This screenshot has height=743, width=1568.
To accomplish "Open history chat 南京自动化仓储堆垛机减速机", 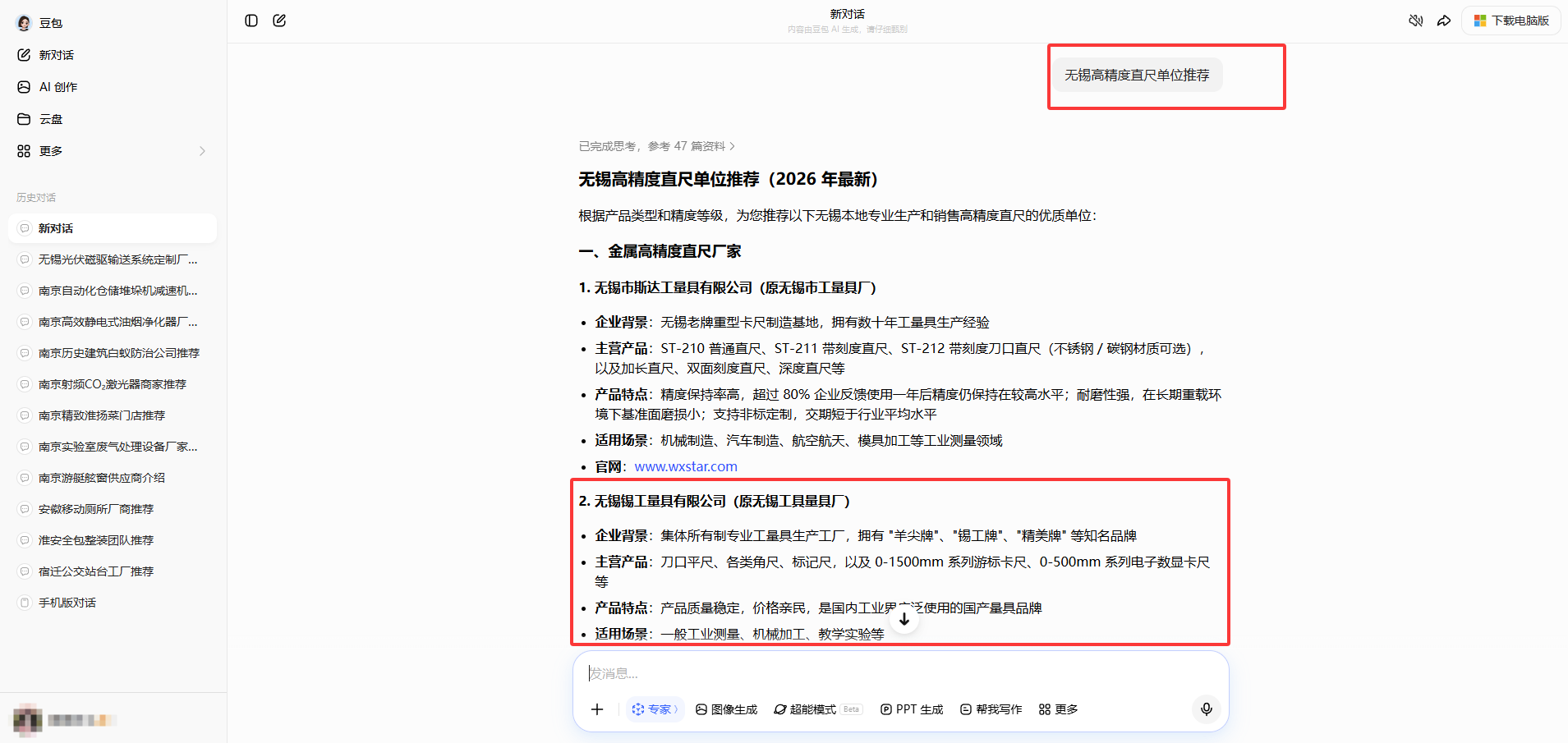I will click(113, 291).
